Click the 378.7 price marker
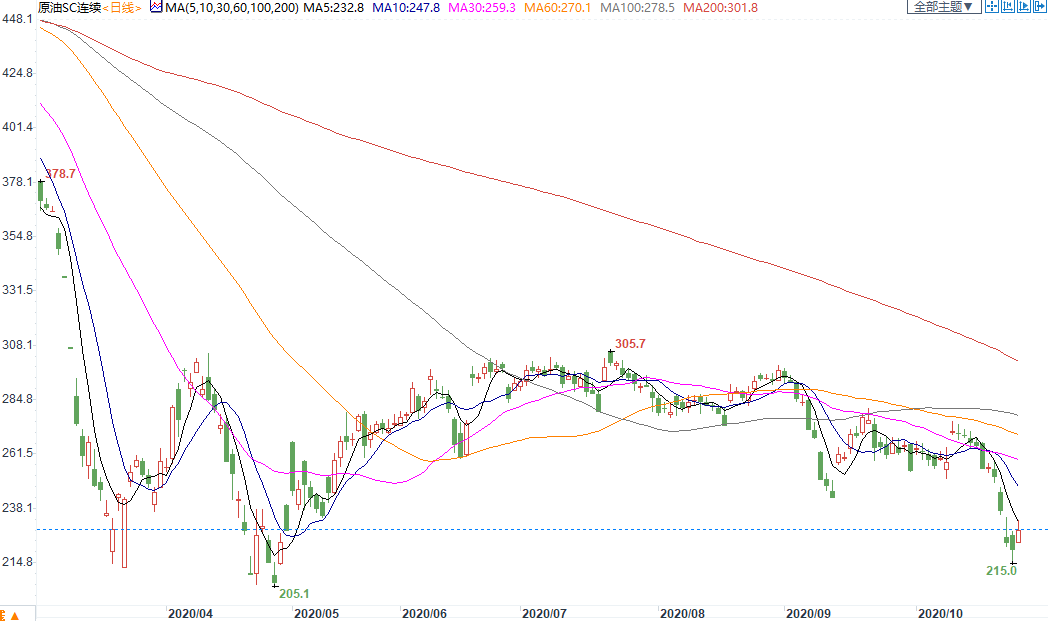The width and height of the screenshot is (1048, 621). [x=61, y=174]
